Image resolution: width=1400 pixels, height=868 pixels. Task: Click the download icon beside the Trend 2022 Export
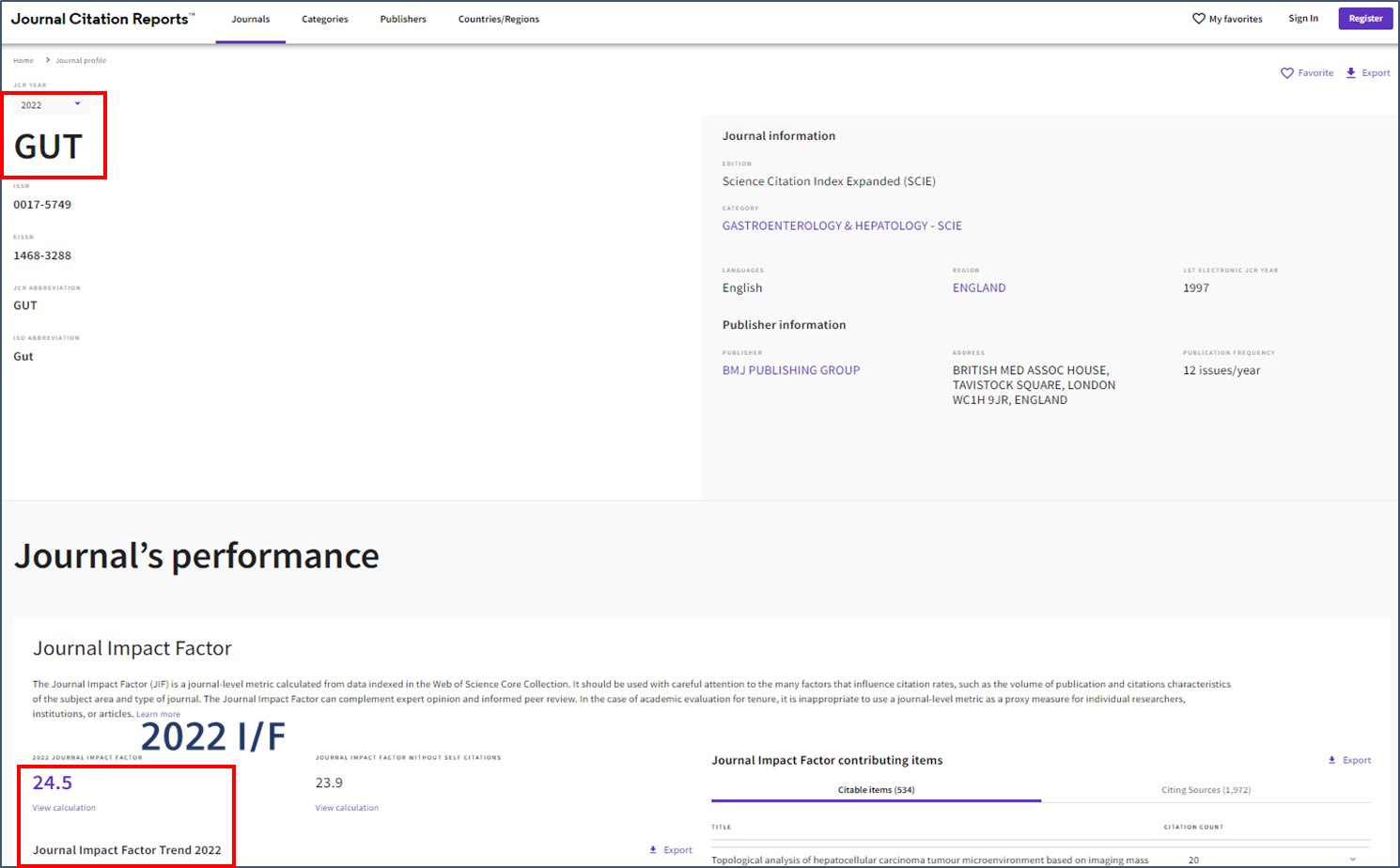pyautogui.click(x=653, y=850)
